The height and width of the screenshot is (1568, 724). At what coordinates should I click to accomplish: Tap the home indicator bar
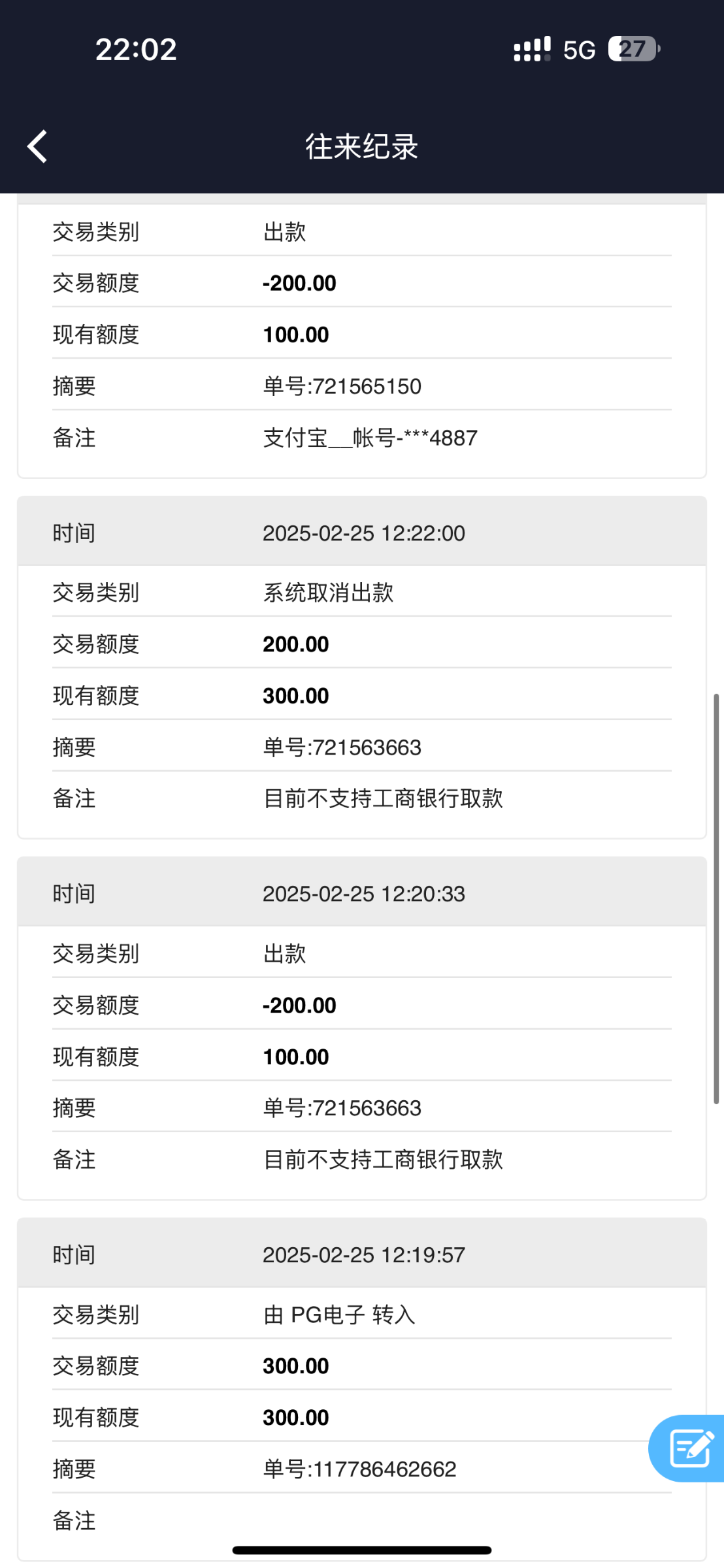[361, 1550]
